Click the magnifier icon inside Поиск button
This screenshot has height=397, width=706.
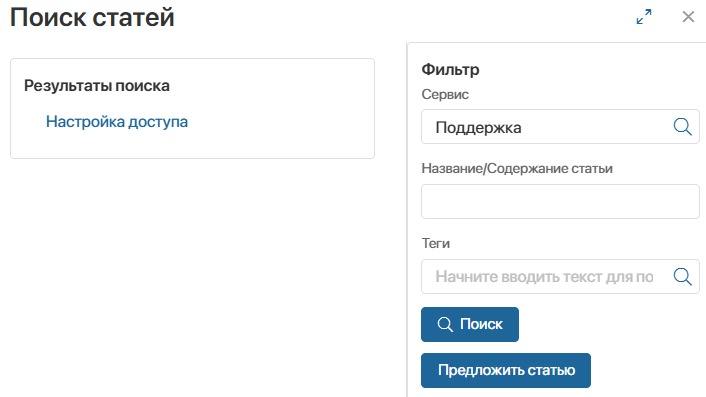click(445, 324)
